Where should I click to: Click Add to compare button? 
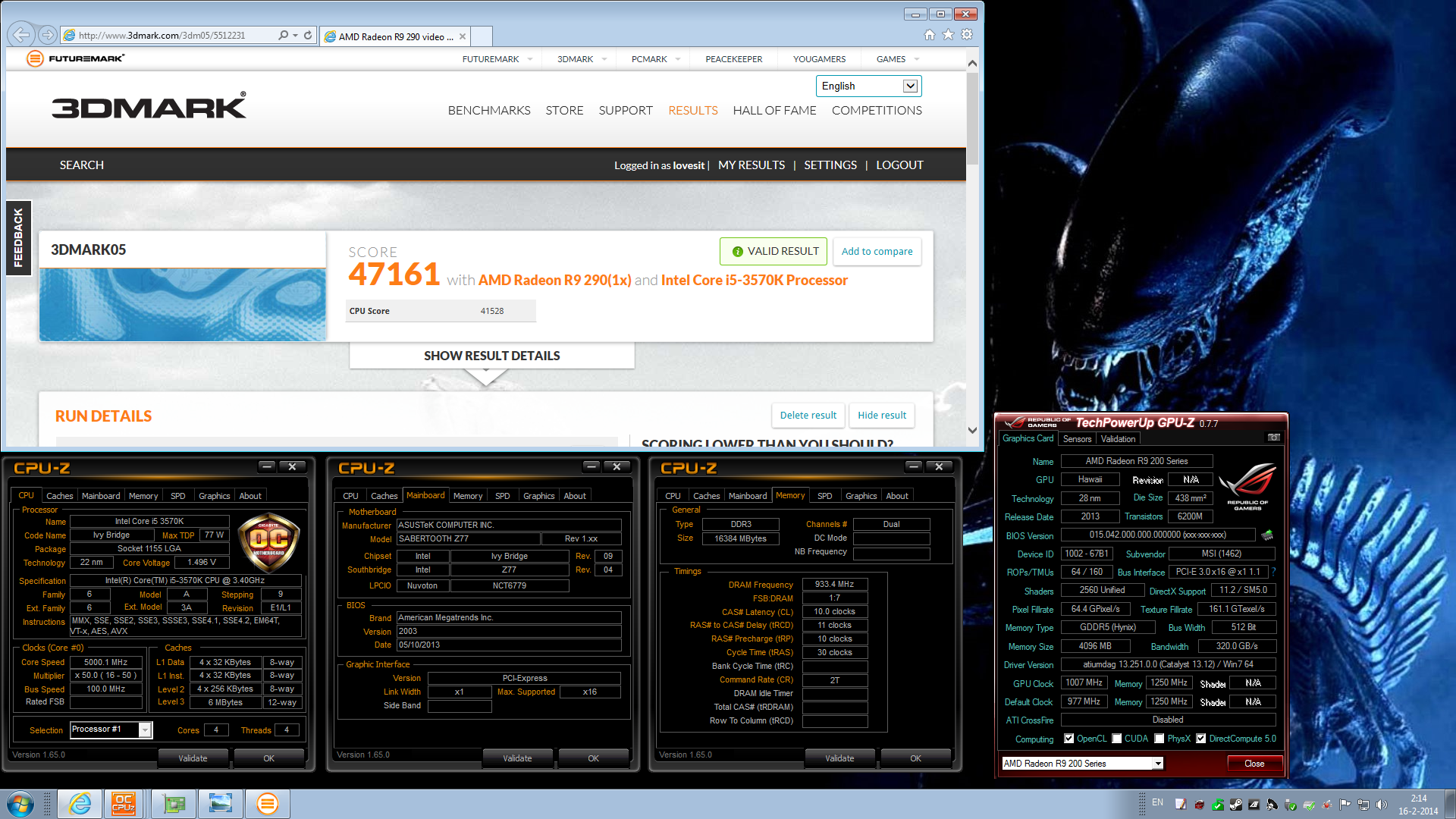point(877,252)
